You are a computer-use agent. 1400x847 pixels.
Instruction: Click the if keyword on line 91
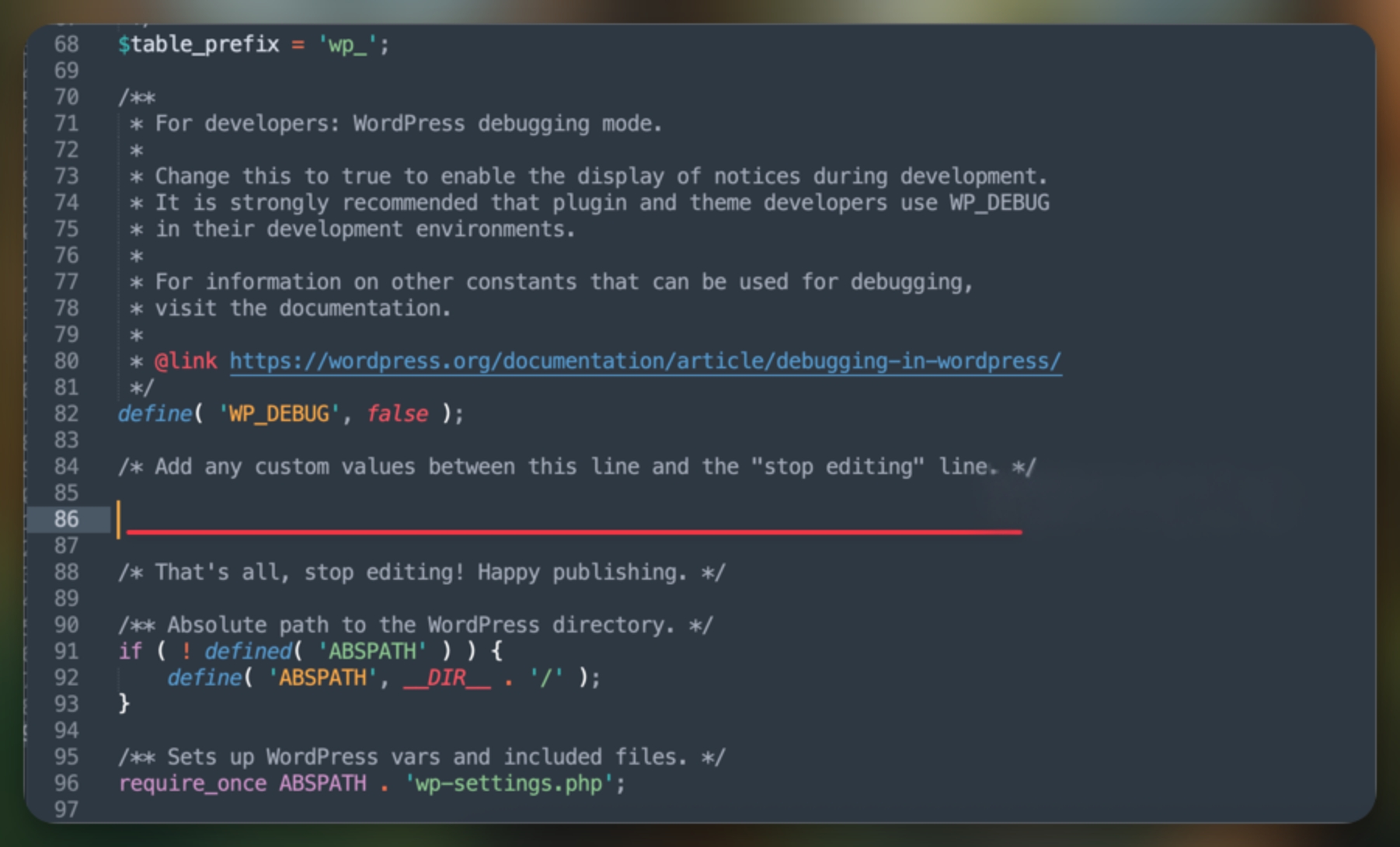130,651
